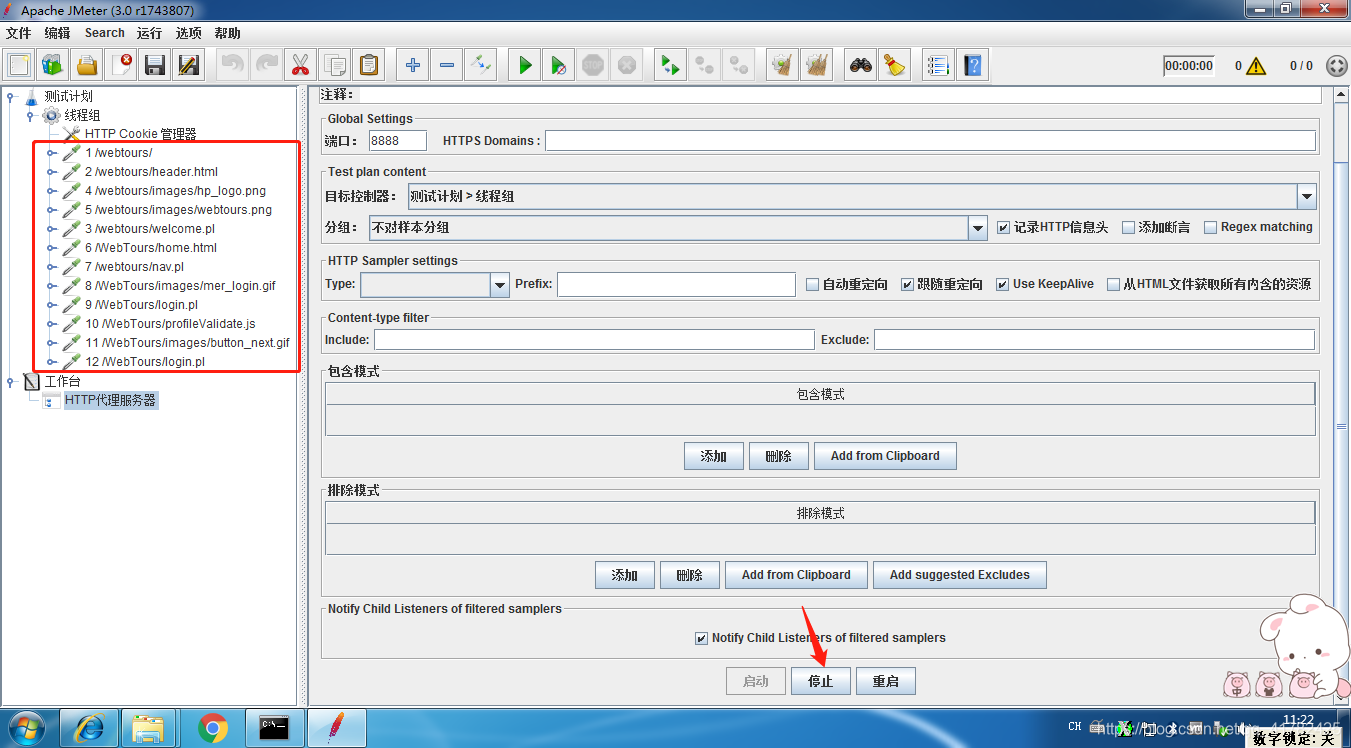
Task: Open the Search menu
Action: (105, 33)
